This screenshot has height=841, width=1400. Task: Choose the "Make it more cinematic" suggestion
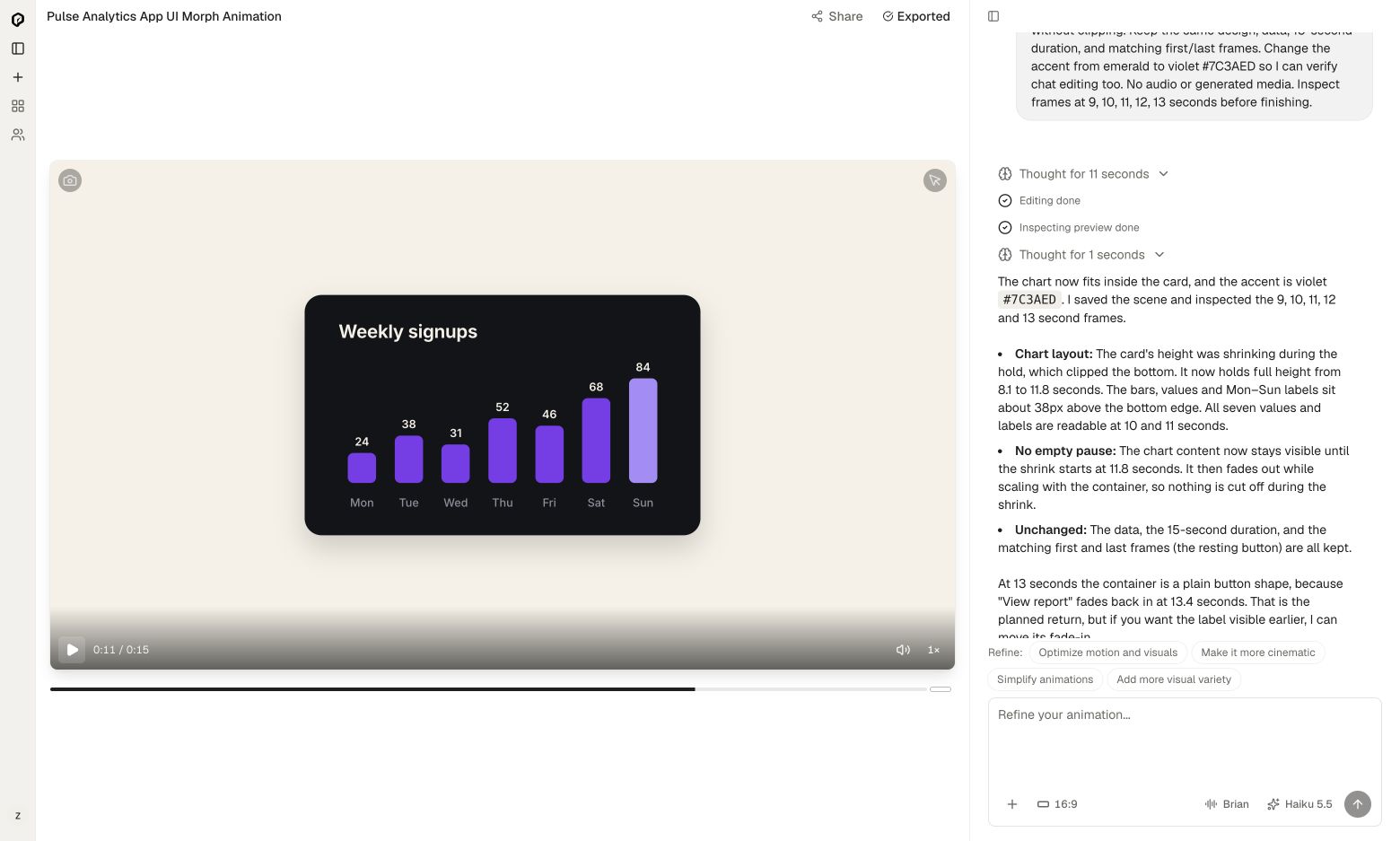[x=1258, y=653]
